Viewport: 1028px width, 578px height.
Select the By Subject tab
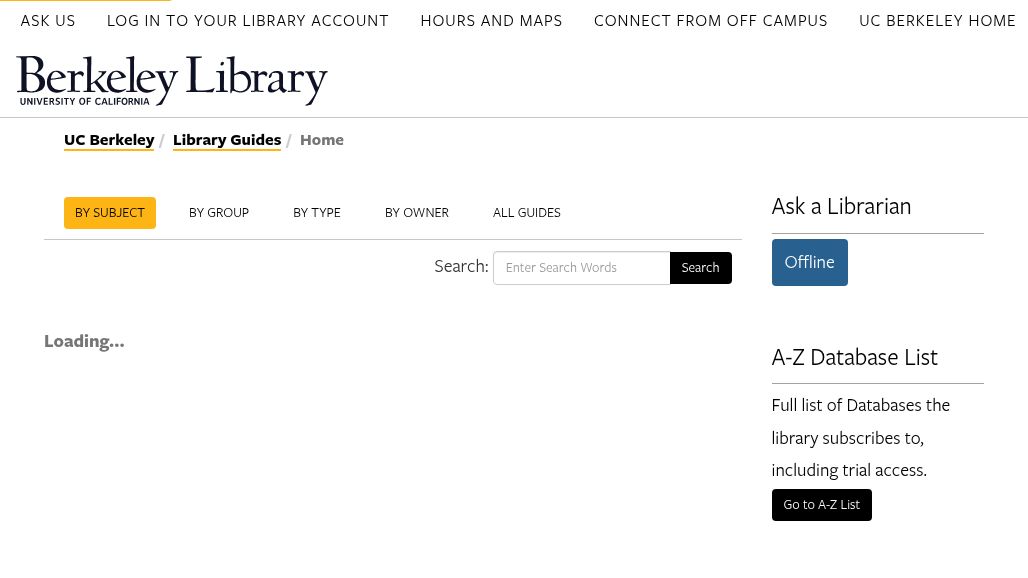pos(110,213)
